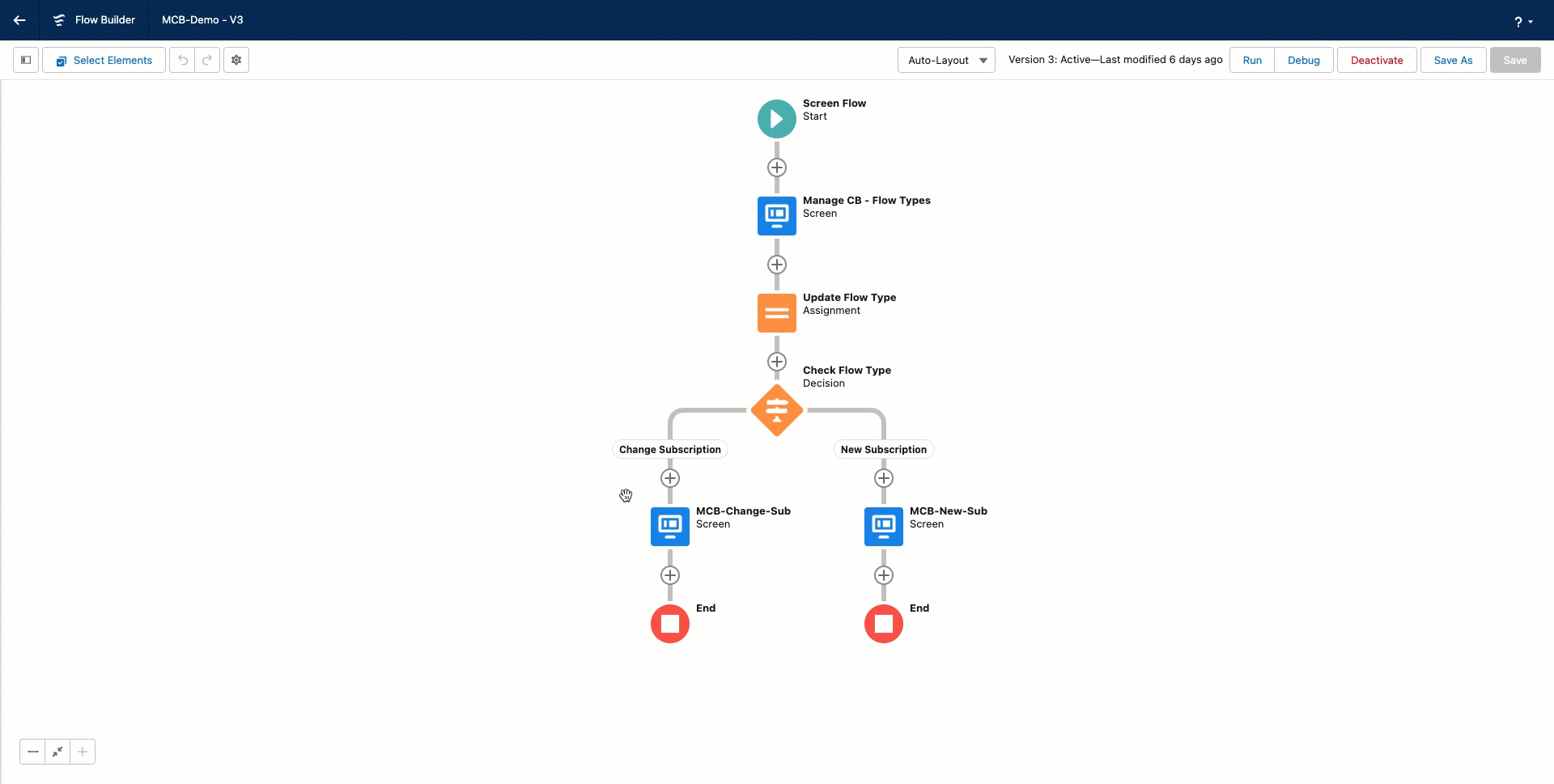
Task: Open flow settings gear icon
Action: click(236, 60)
